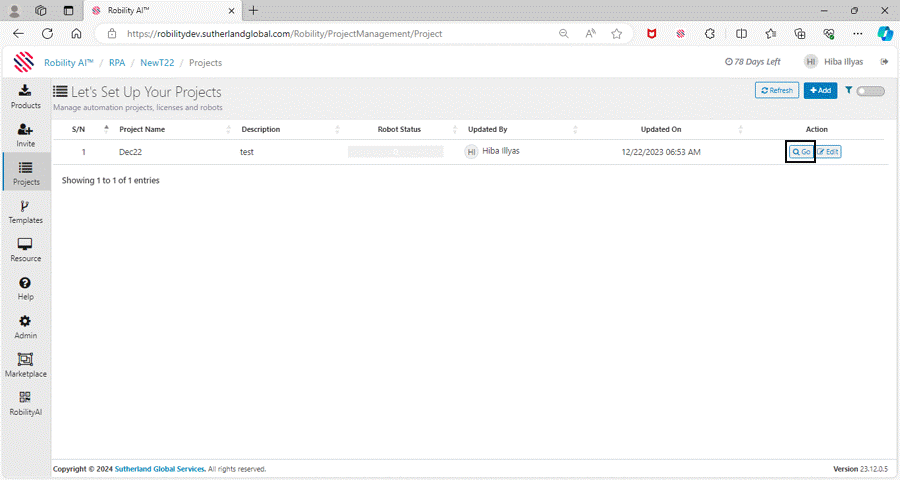This screenshot has height=480, width=900.
Task: Click the Read aloud icon in address bar
Action: tap(590, 34)
